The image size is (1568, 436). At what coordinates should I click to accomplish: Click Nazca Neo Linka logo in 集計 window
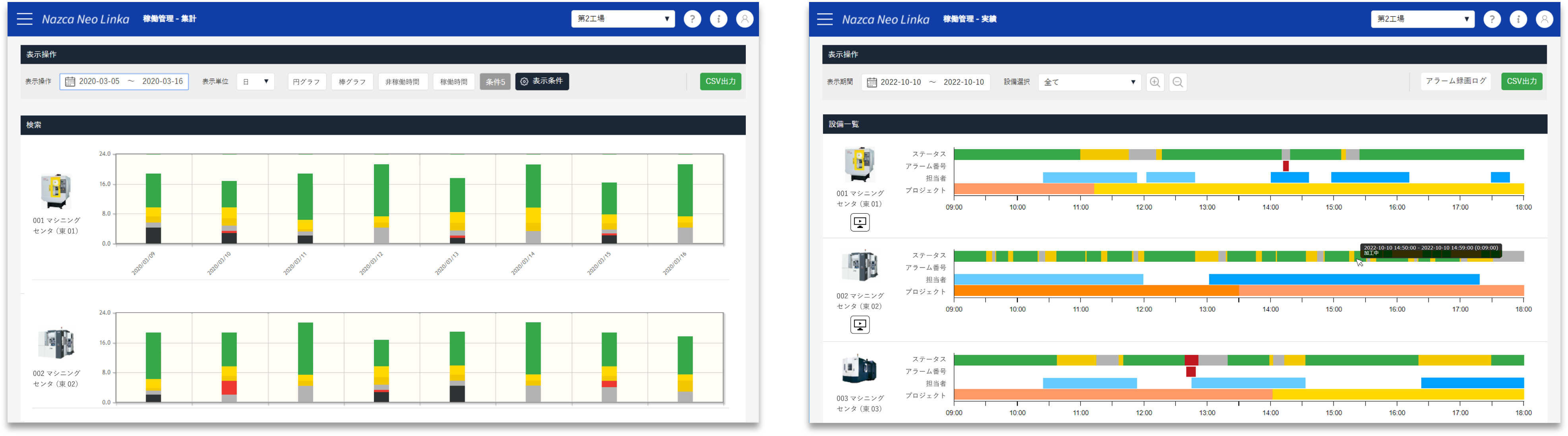point(85,19)
